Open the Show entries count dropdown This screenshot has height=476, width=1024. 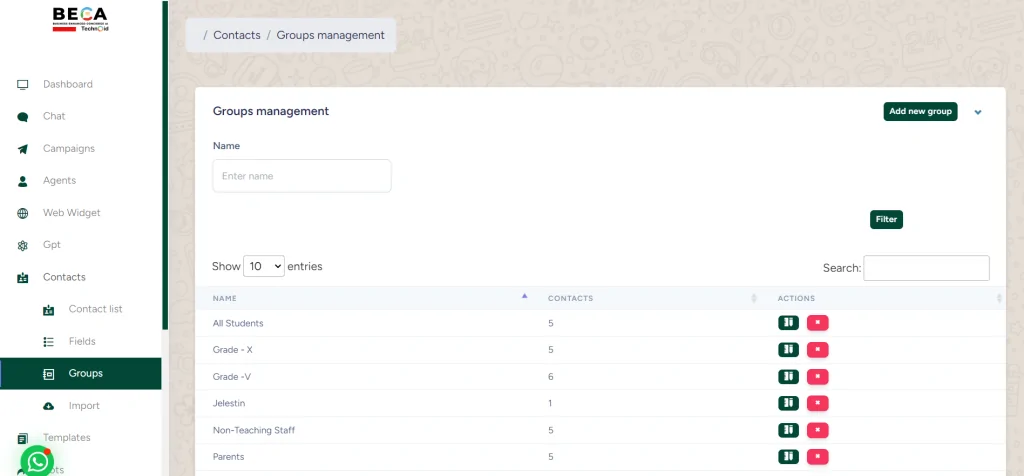[x=264, y=267]
